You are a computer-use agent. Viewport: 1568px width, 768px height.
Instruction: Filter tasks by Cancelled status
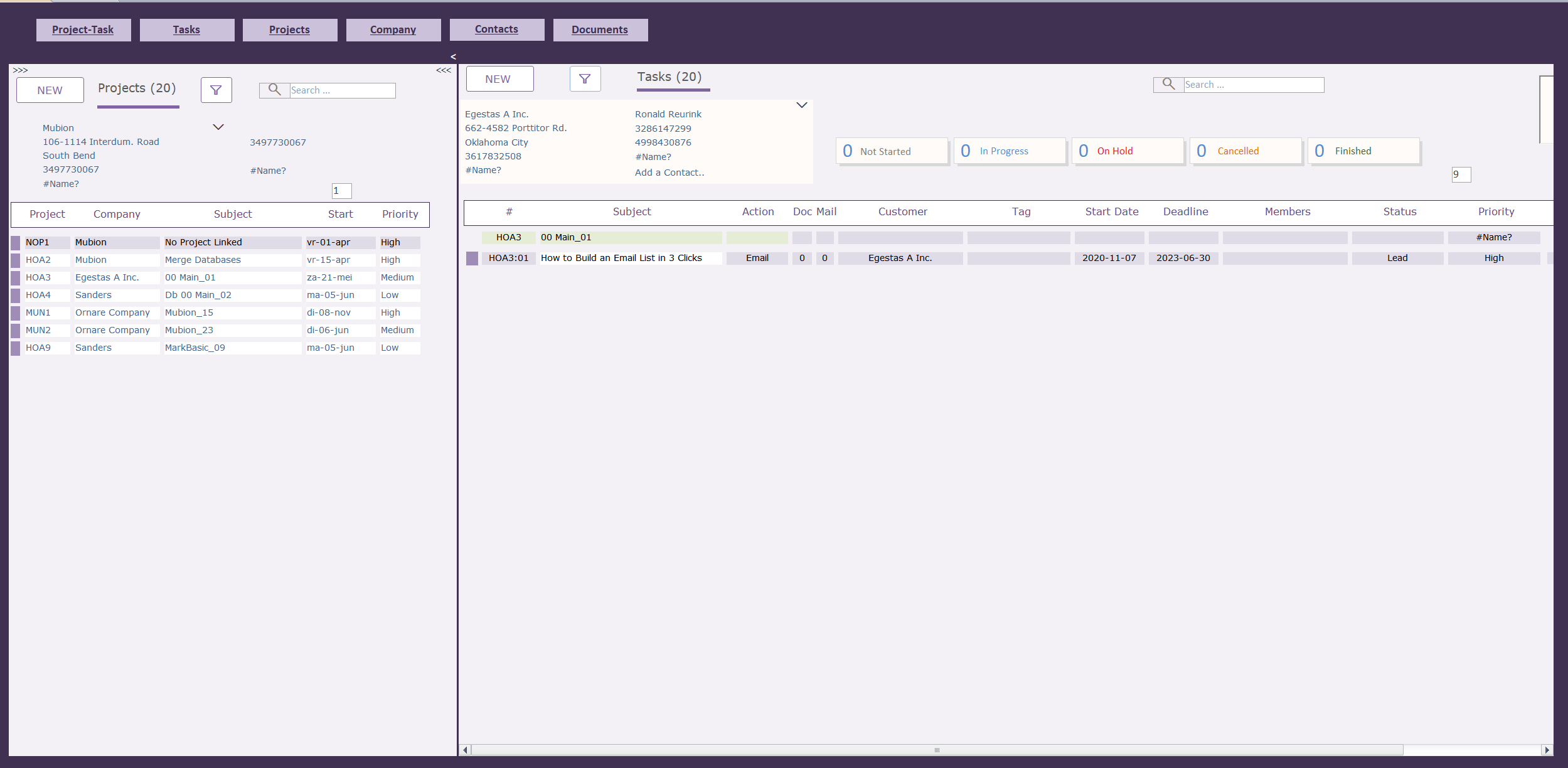[1245, 151]
